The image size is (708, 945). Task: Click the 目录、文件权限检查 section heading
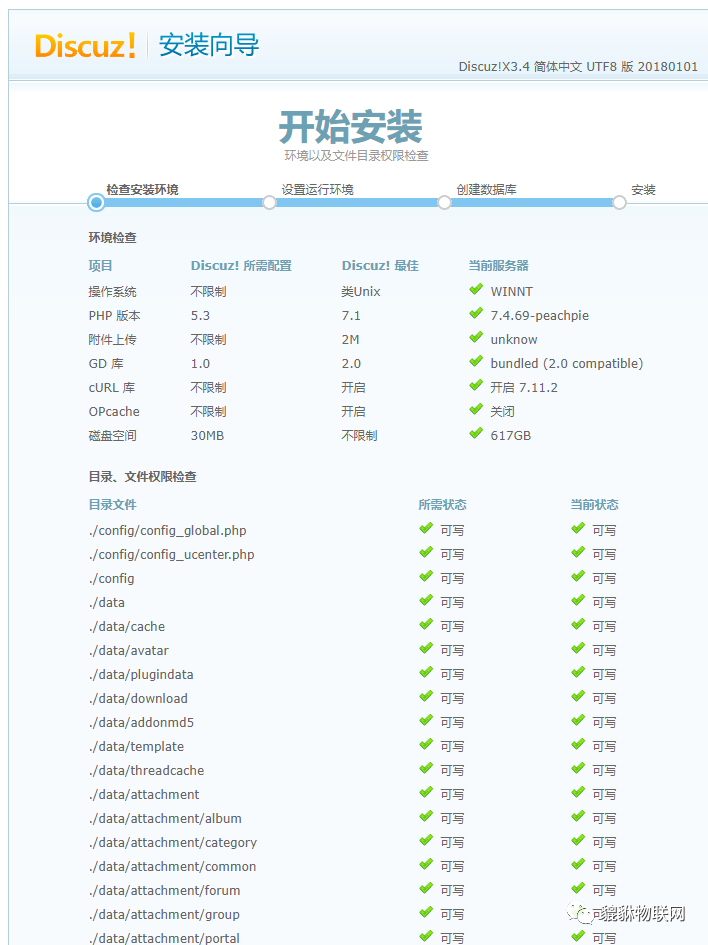pos(143,477)
